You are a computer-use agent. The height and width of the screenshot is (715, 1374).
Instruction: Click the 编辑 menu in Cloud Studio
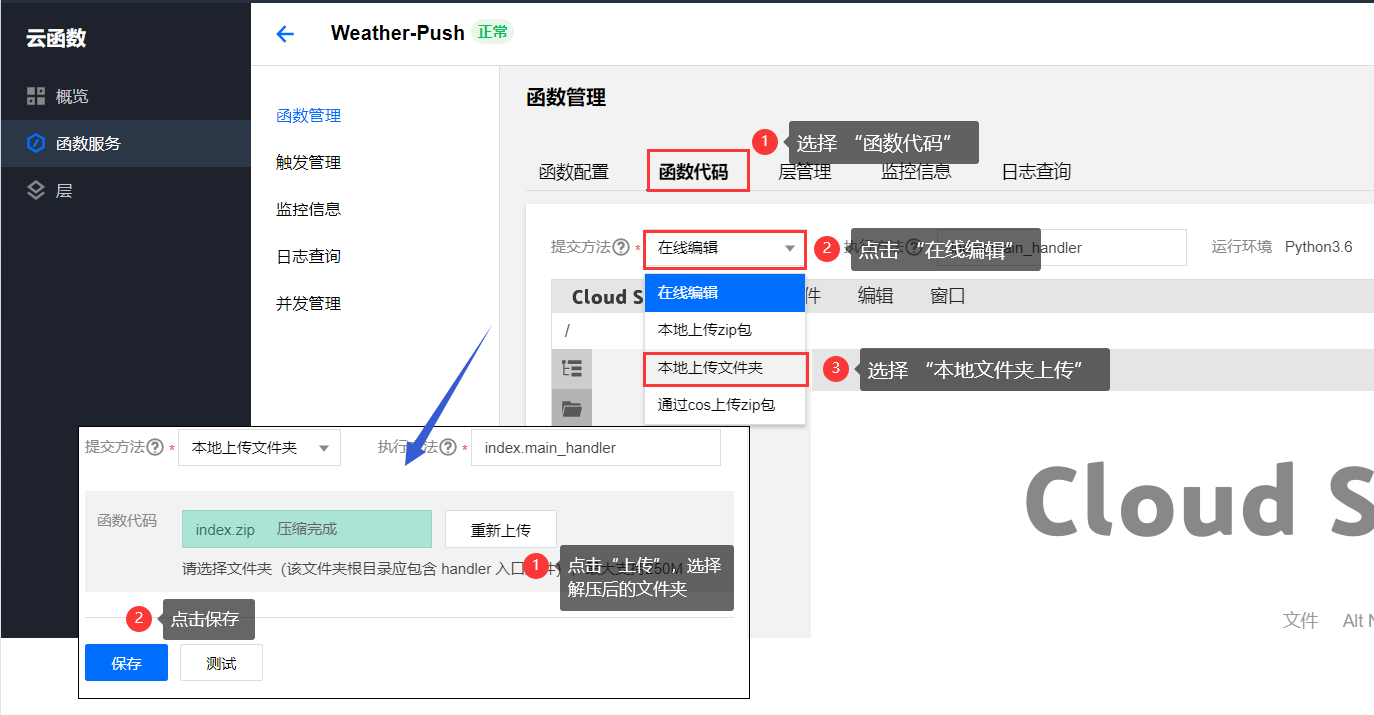click(x=875, y=296)
